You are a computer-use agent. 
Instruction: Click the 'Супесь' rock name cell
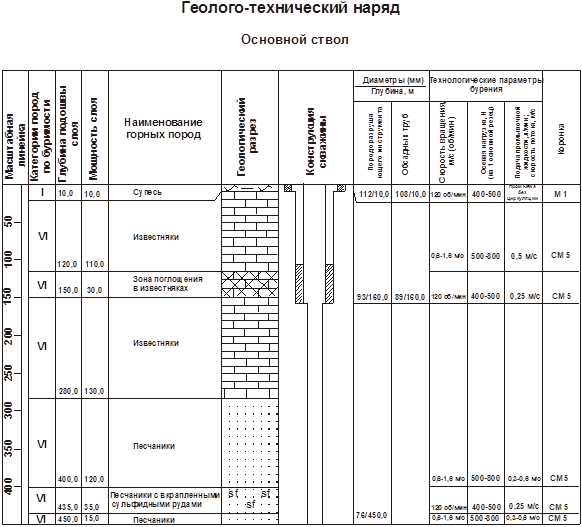tap(147, 192)
